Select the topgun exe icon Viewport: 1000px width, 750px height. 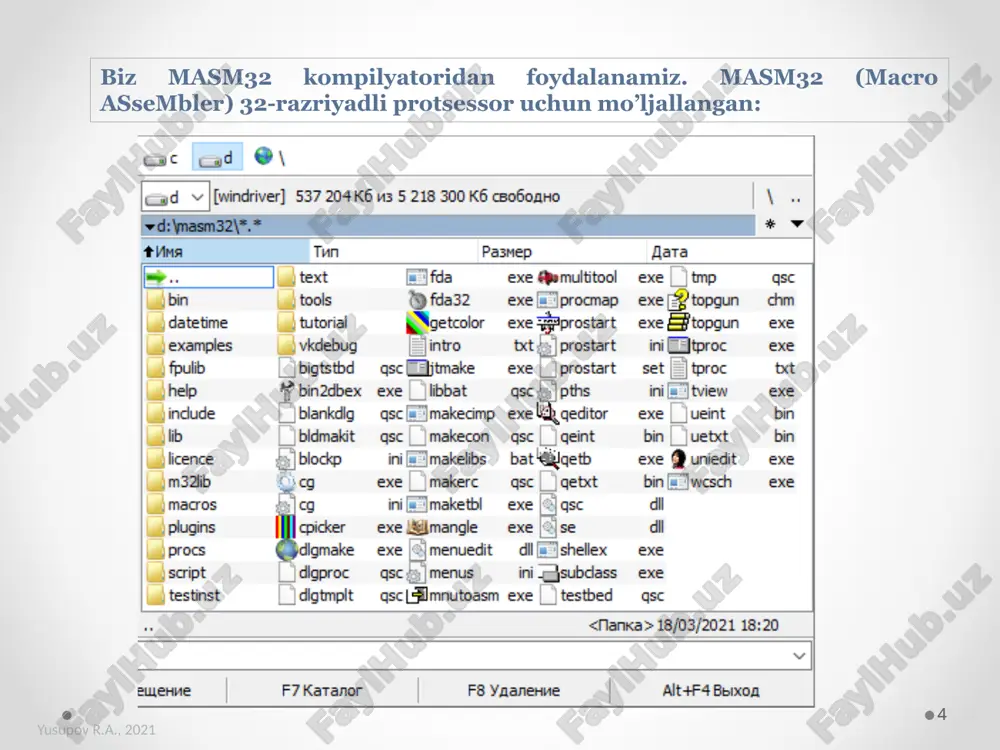click(x=679, y=323)
